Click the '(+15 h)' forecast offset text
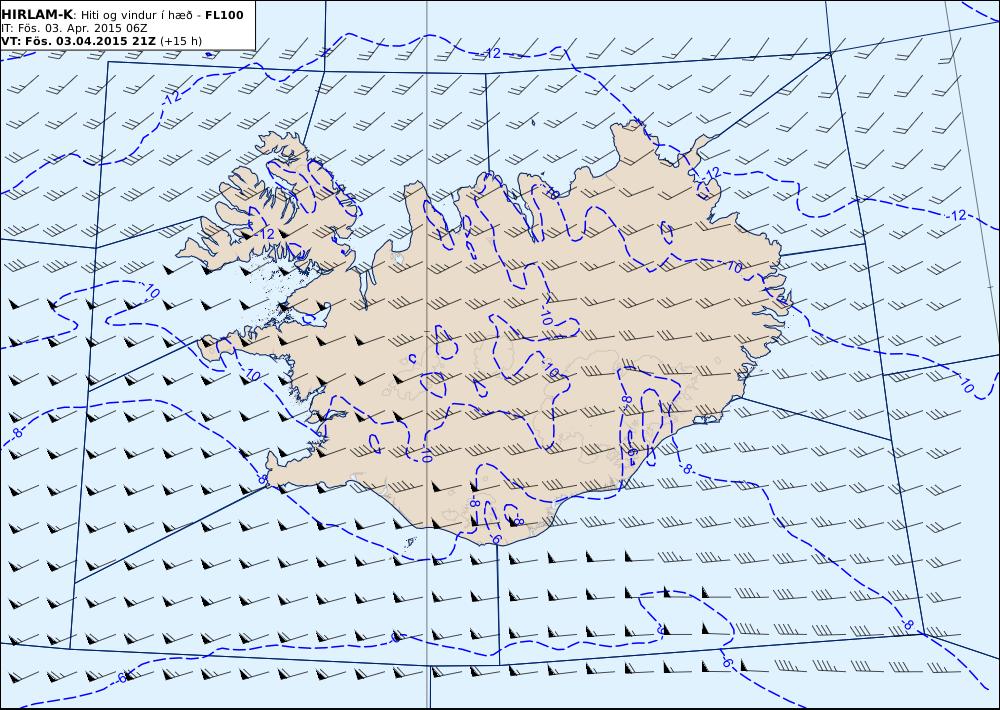Viewport: 1000px width, 710px height. pos(180,41)
